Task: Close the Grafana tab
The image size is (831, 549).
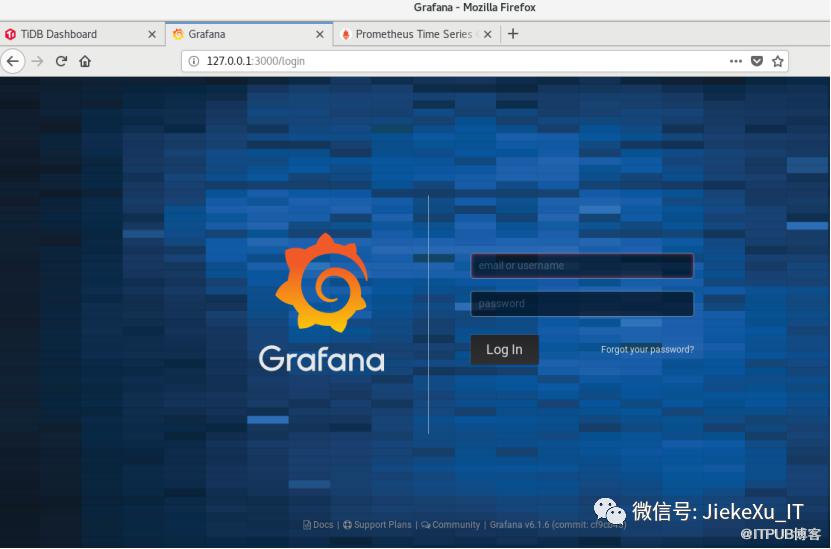Action: pos(320,34)
